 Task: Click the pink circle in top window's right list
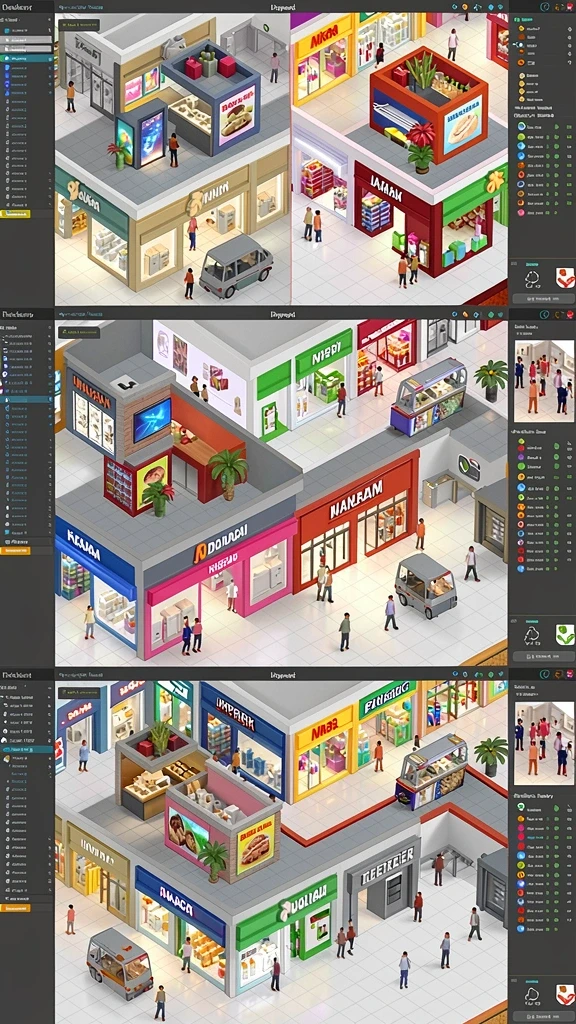pyautogui.click(x=521, y=213)
